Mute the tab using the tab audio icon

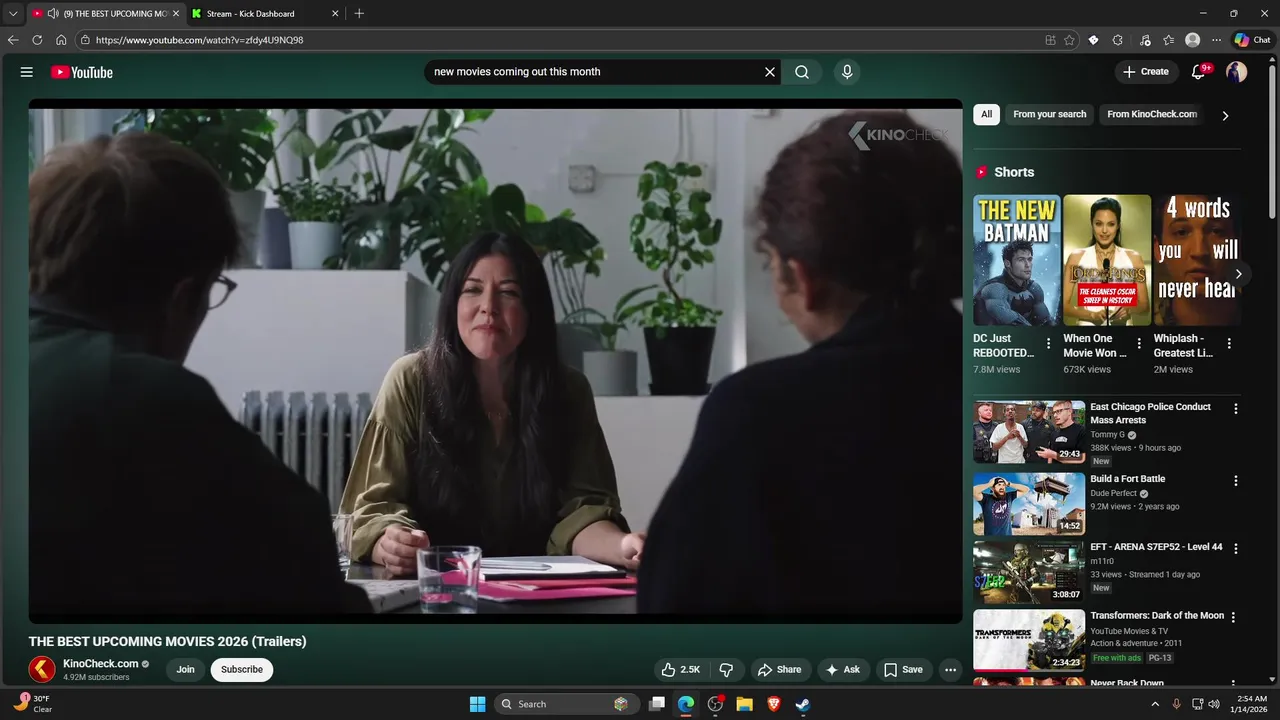point(53,14)
